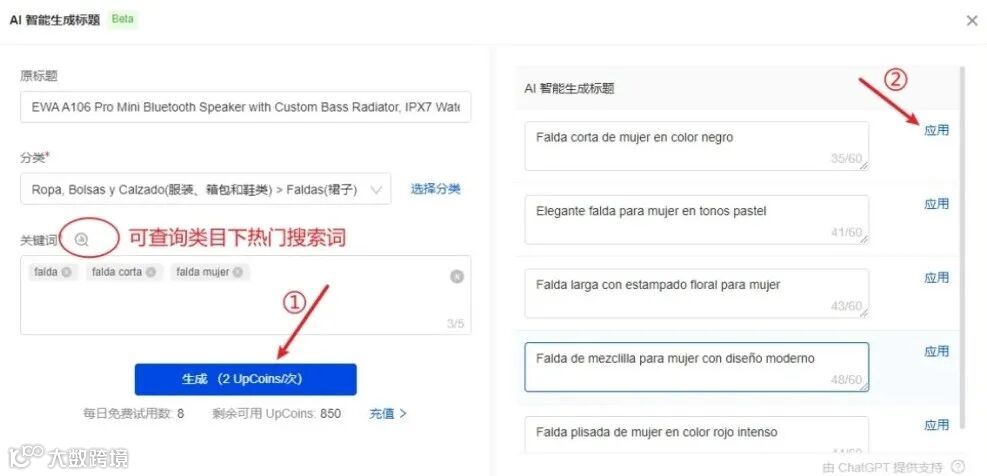Screen dimensions: 987x476
Task: Apply the 'Falda plisada de mujer' title
Action: 936,425
